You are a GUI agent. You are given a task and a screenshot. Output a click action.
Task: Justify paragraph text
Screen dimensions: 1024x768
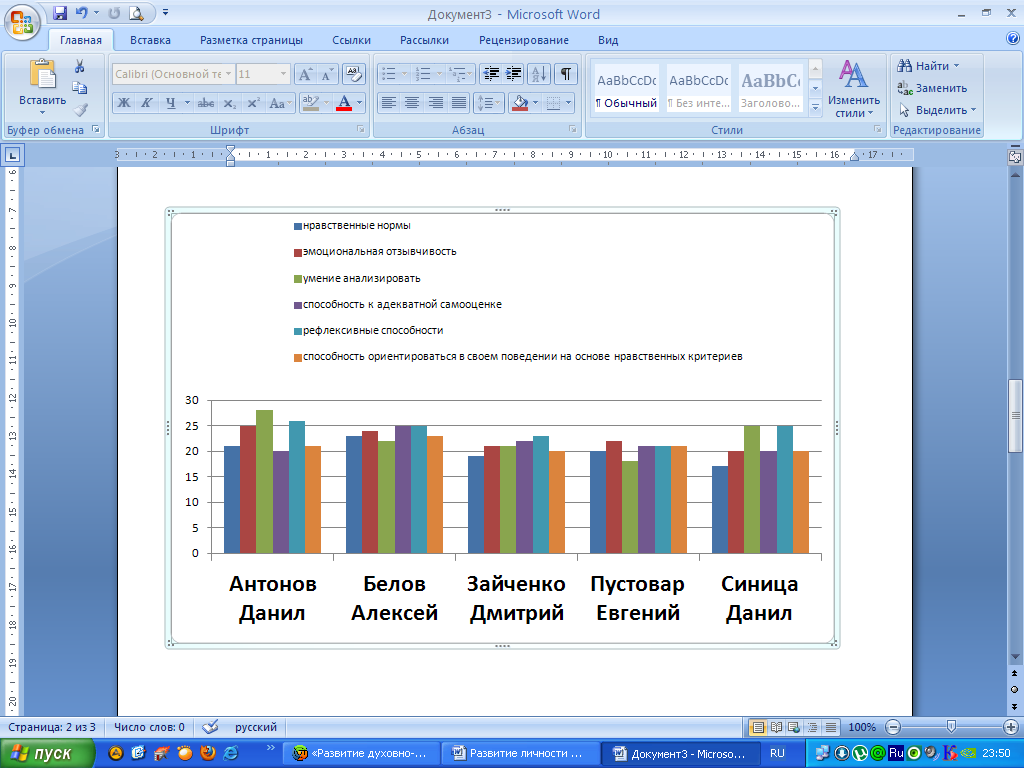click(459, 103)
